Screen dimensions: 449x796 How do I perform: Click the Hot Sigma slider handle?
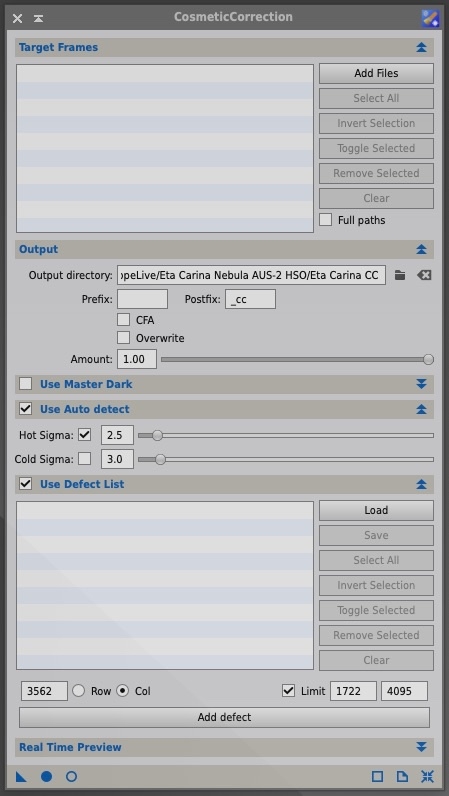(x=157, y=435)
